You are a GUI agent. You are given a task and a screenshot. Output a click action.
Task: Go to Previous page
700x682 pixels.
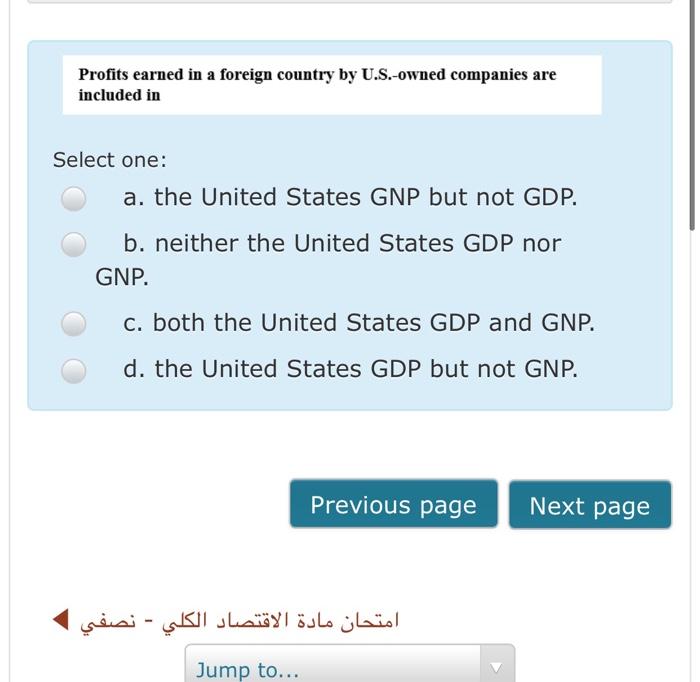393,504
